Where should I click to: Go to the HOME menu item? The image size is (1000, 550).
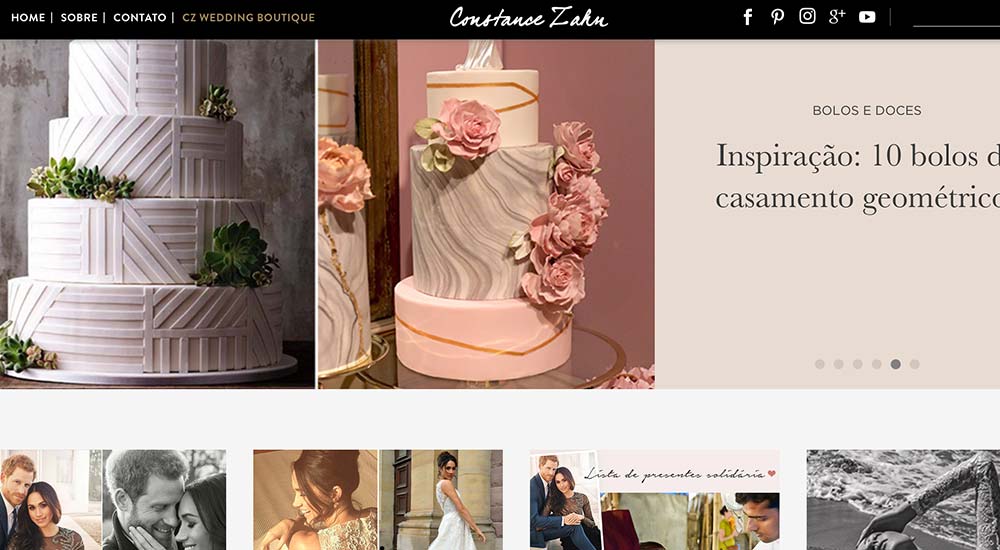point(28,18)
